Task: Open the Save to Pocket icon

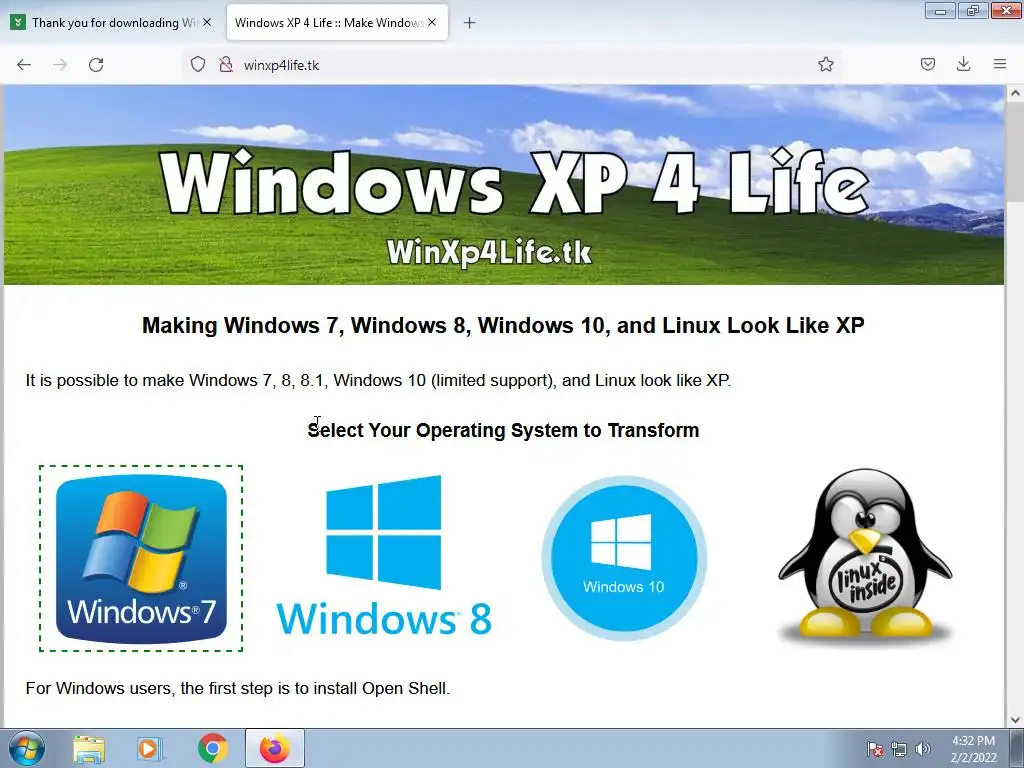Action: [x=927, y=64]
